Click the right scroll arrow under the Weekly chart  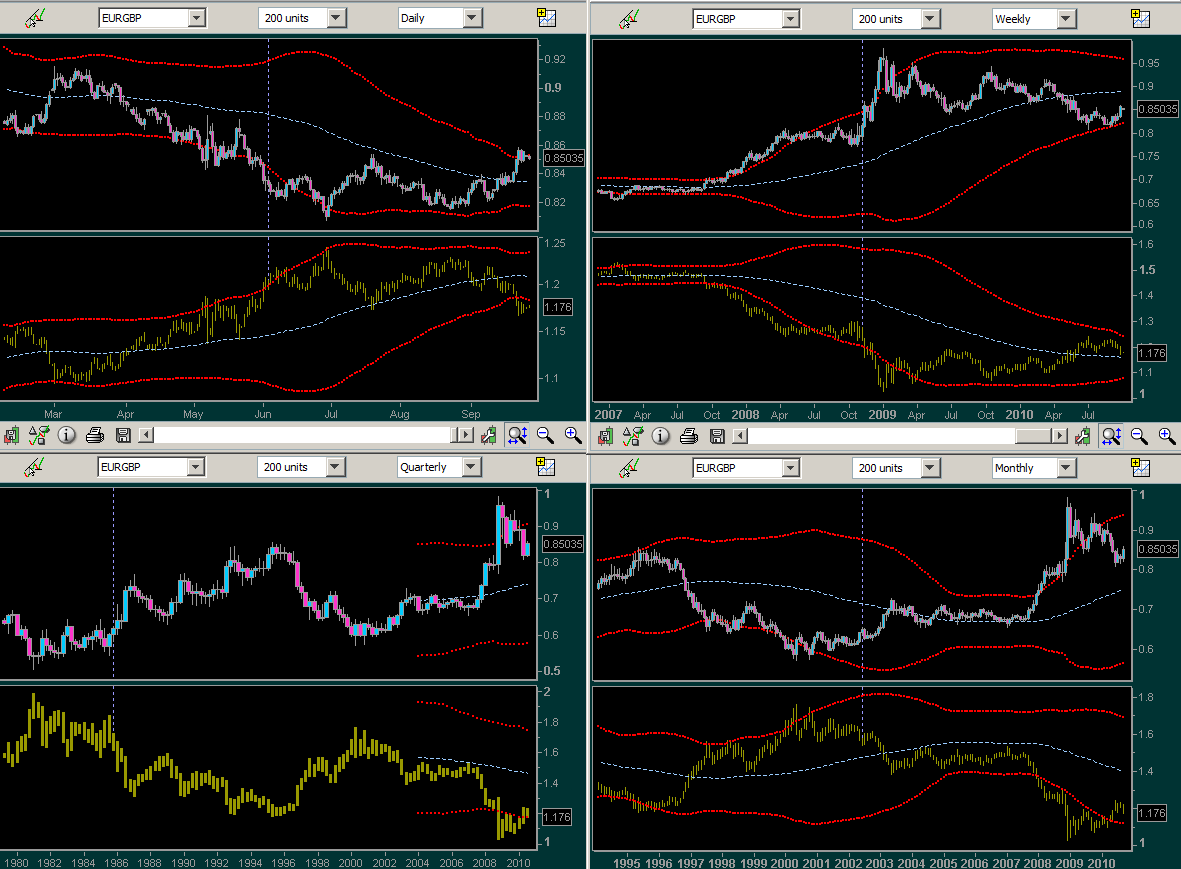click(x=1060, y=436)
